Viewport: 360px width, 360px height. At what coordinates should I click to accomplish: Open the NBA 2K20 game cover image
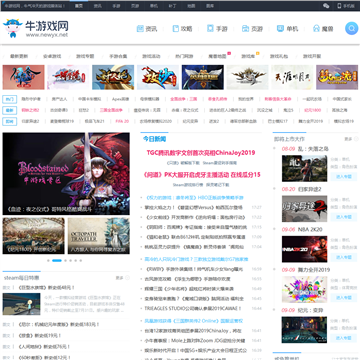pyautogui.click(x=304, y=249)
